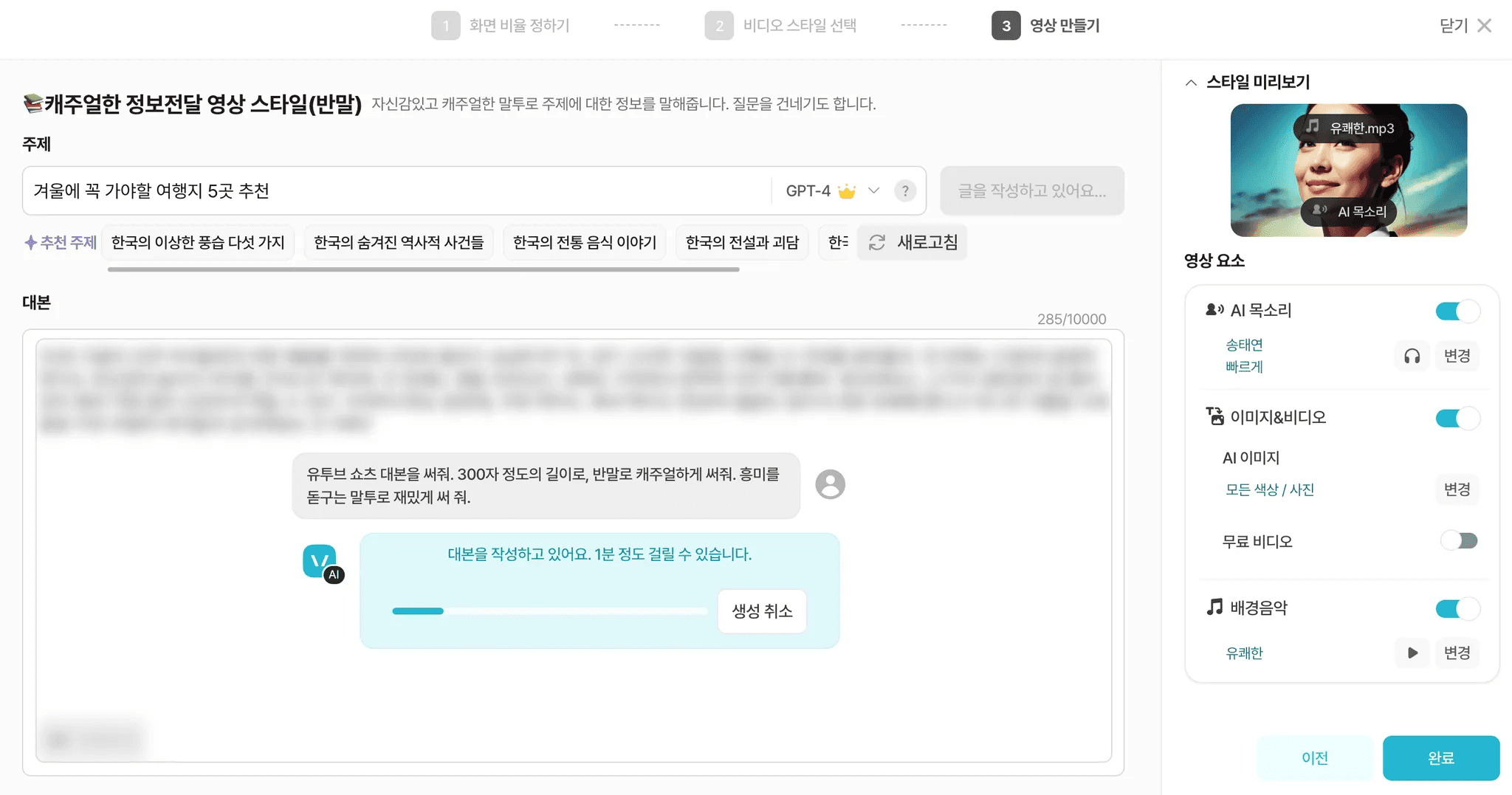Viewport: 1512px width, 795px height.
Task: Play the 유쾌한 background music track
Action: click(x=1413, y=653)
